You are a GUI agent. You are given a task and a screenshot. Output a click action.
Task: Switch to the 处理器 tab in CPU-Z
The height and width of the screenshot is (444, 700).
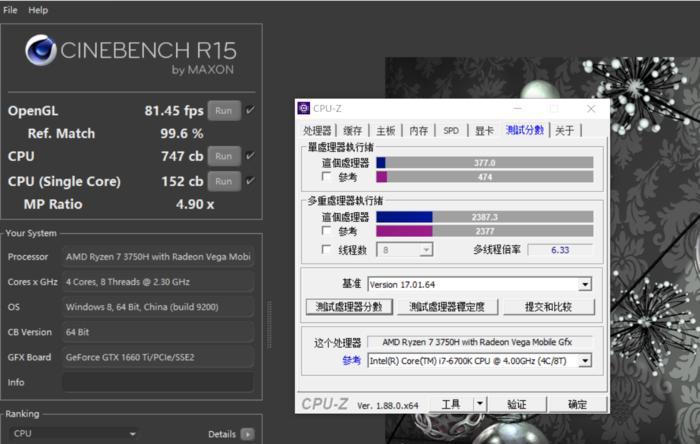point(317,131)
